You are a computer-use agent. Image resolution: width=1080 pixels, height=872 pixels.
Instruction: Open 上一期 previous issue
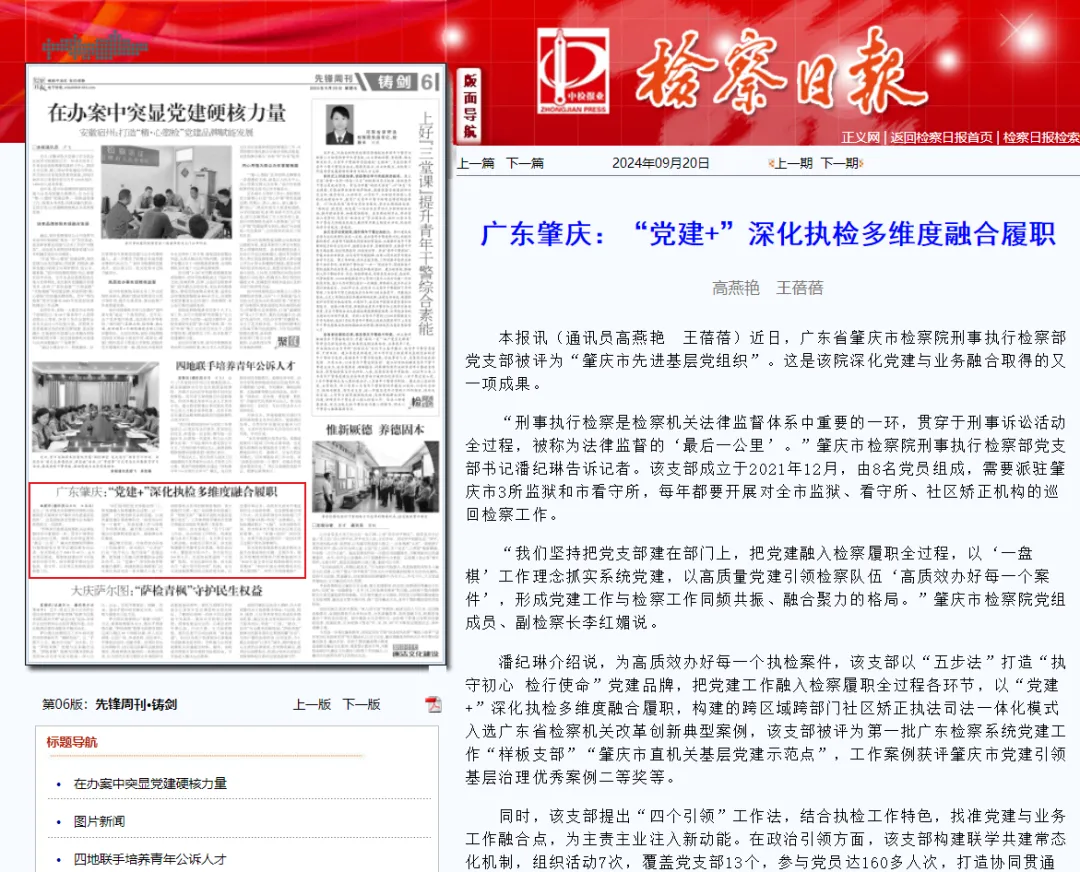pos(793,163)
